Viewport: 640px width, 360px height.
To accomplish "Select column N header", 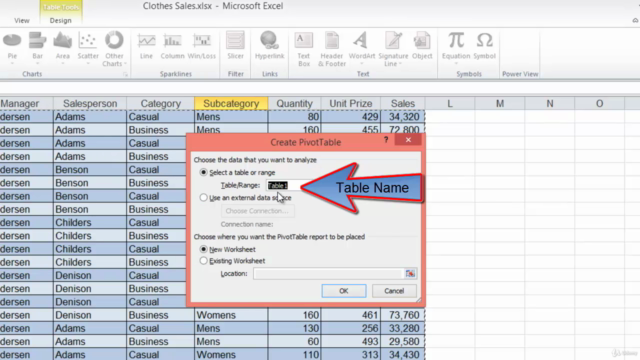I will (550, 103).
